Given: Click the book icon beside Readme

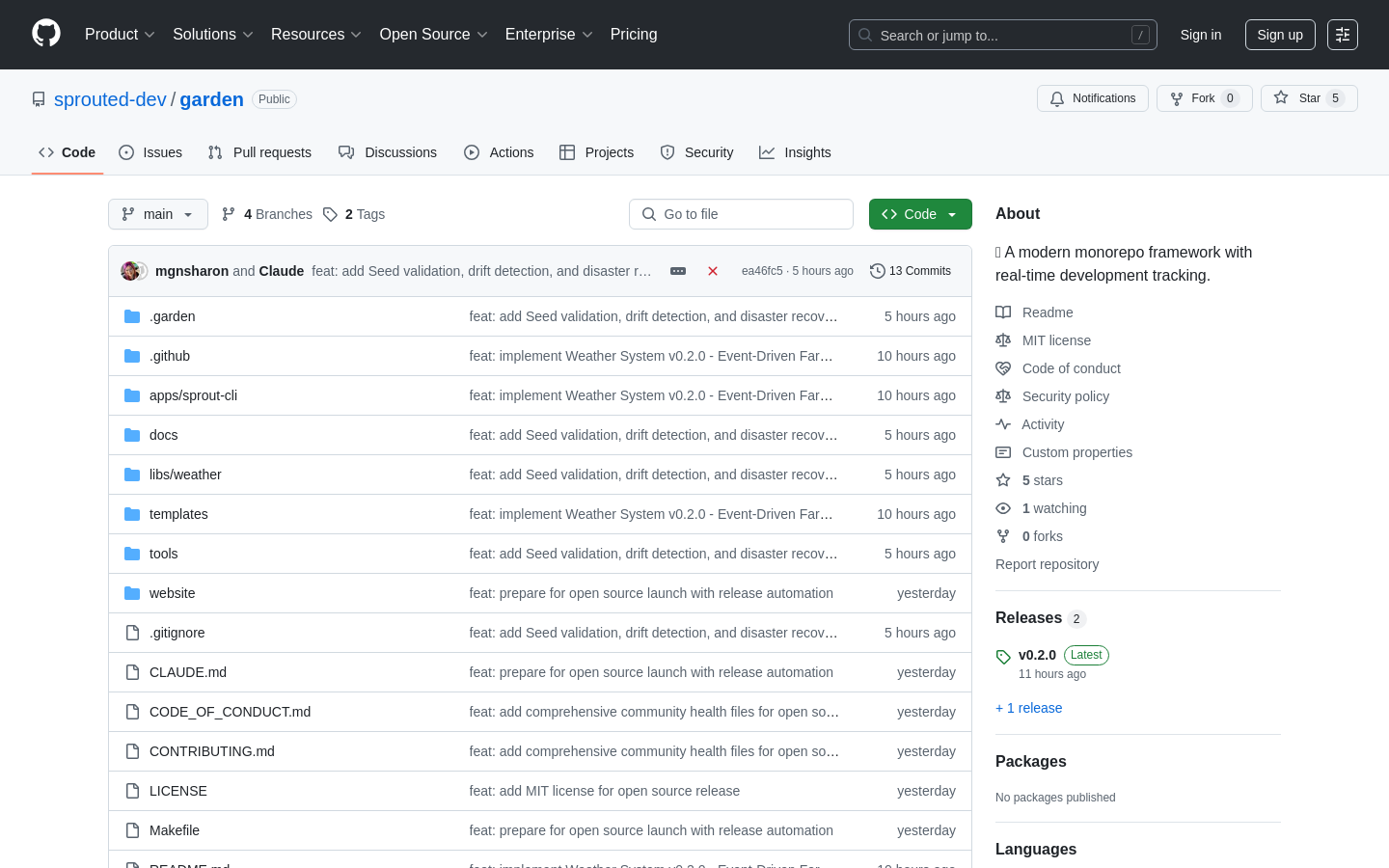Looking at the screenshot, I should (x=1003, y=312).
